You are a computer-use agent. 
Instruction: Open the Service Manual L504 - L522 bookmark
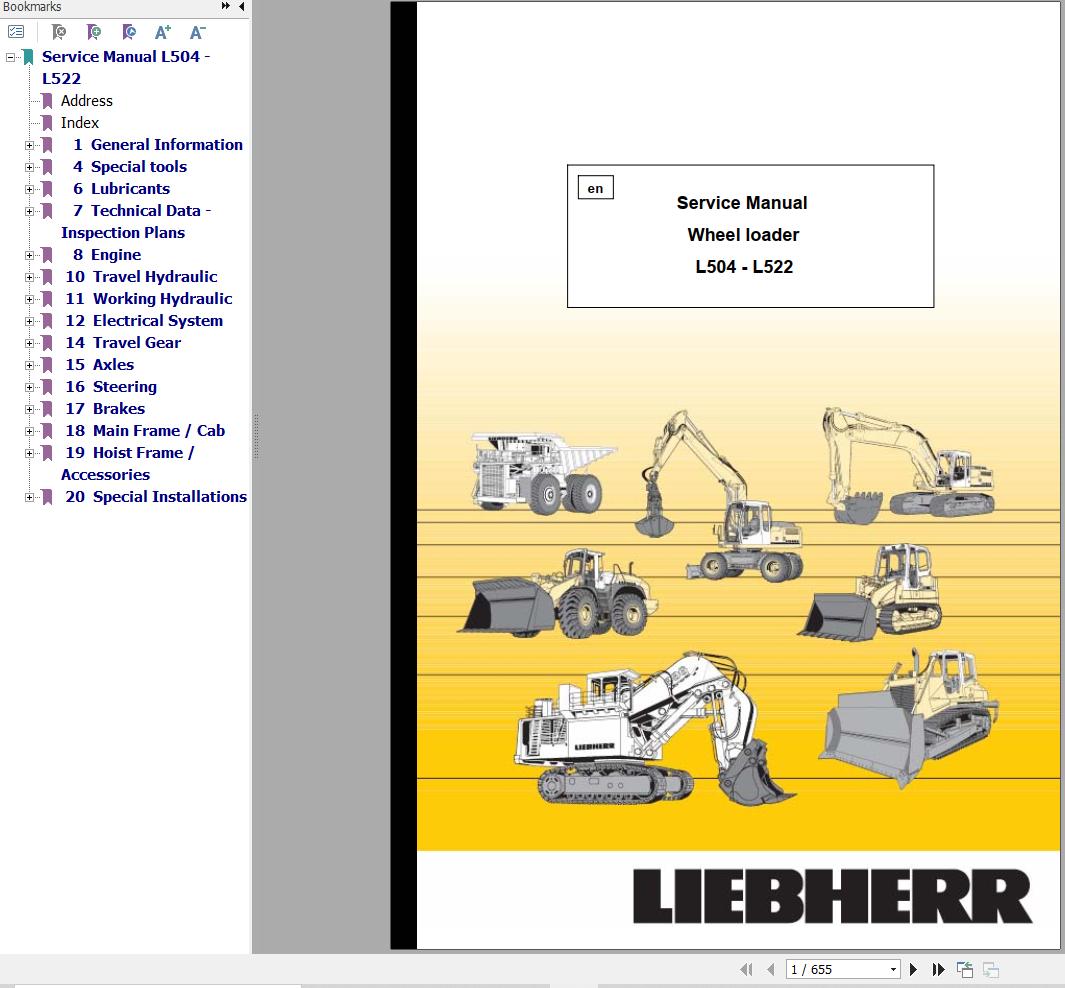pyautogui.click(x=126, y=67)
